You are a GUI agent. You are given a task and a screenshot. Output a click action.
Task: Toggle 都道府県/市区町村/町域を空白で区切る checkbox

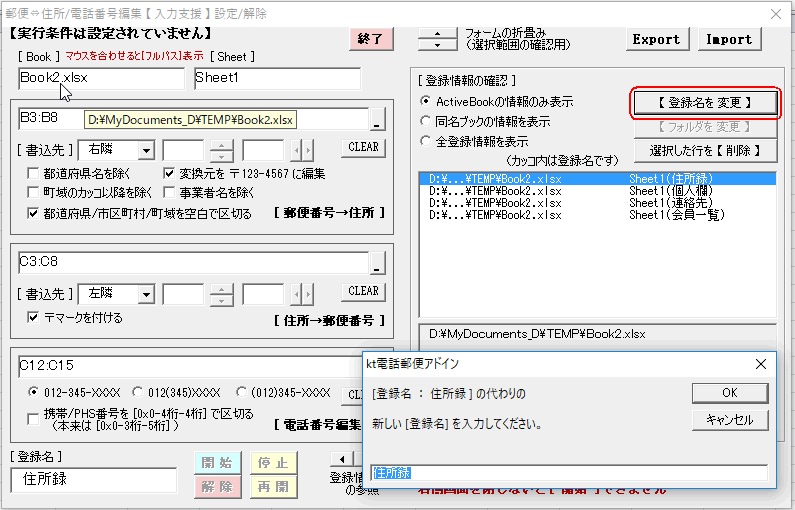tap(33, 213)
